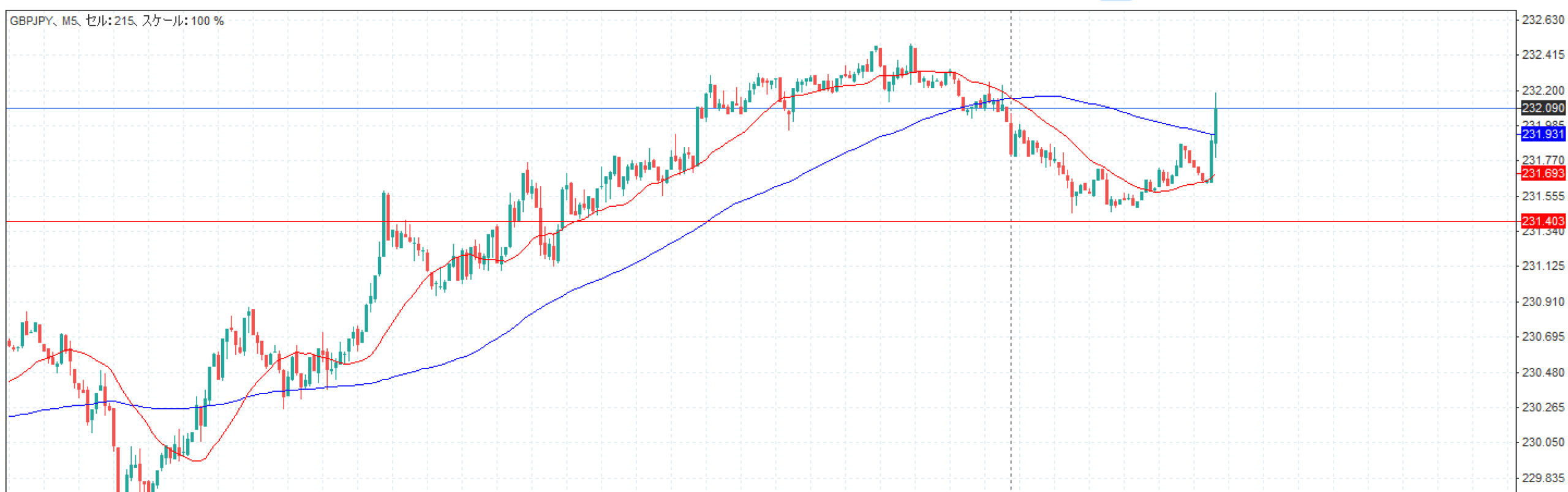The image size is (1568, 492).
Task: Click the red 231.403 price level label
Action: pyautogui.click(x=1542, y=220)
